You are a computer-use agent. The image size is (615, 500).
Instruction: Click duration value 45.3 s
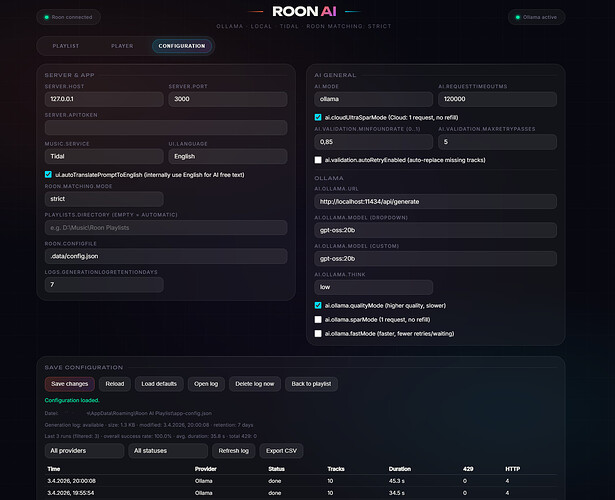pyautogui.click(x=397, y=481)
